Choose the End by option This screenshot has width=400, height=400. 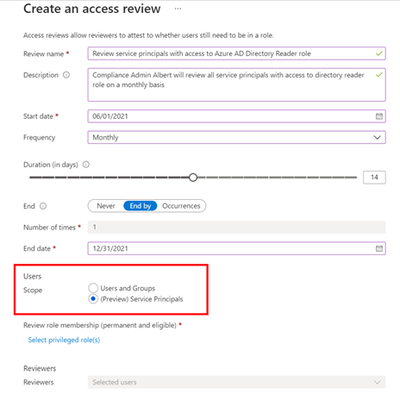tap(140, 206)
